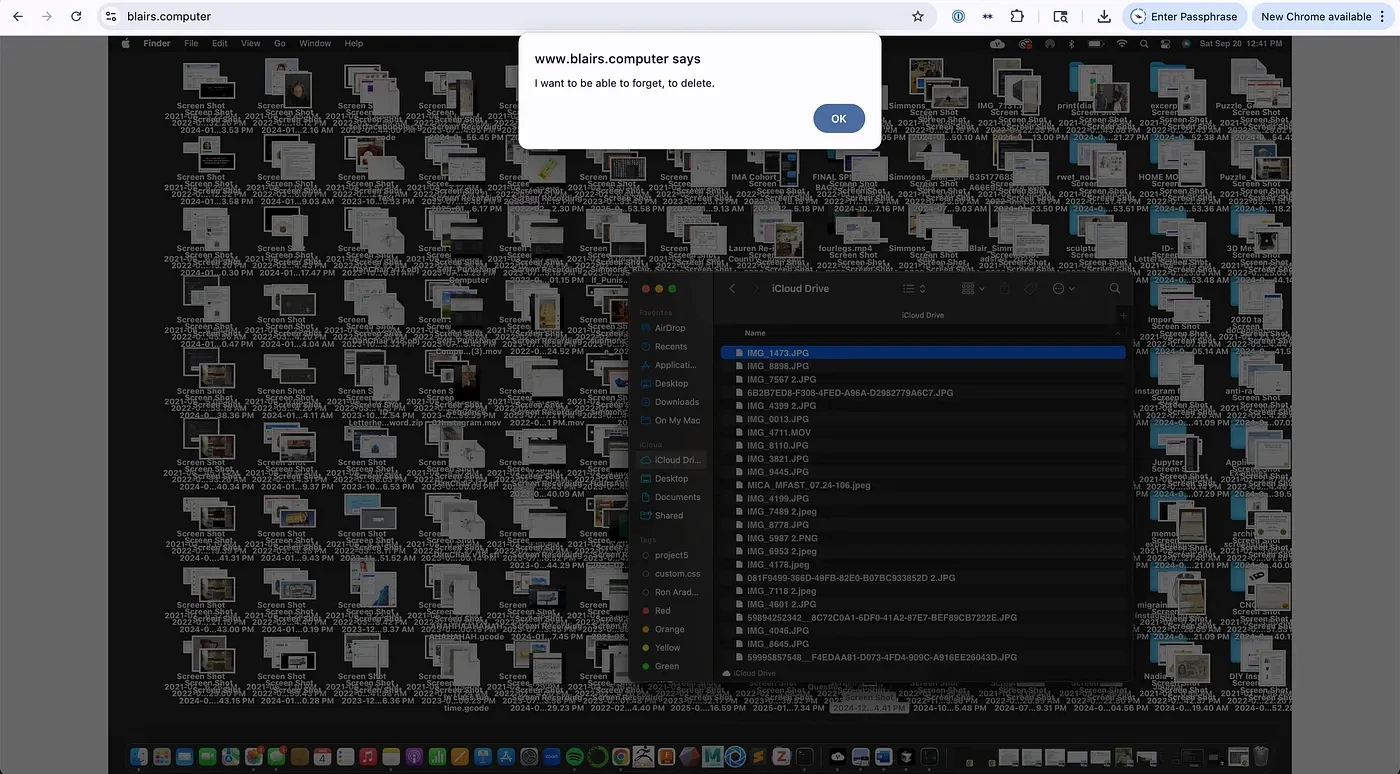1400x774 pixels.
Task: Click Finder's back chevron beside iCloud Drive
Action: (x=732, y=289)
